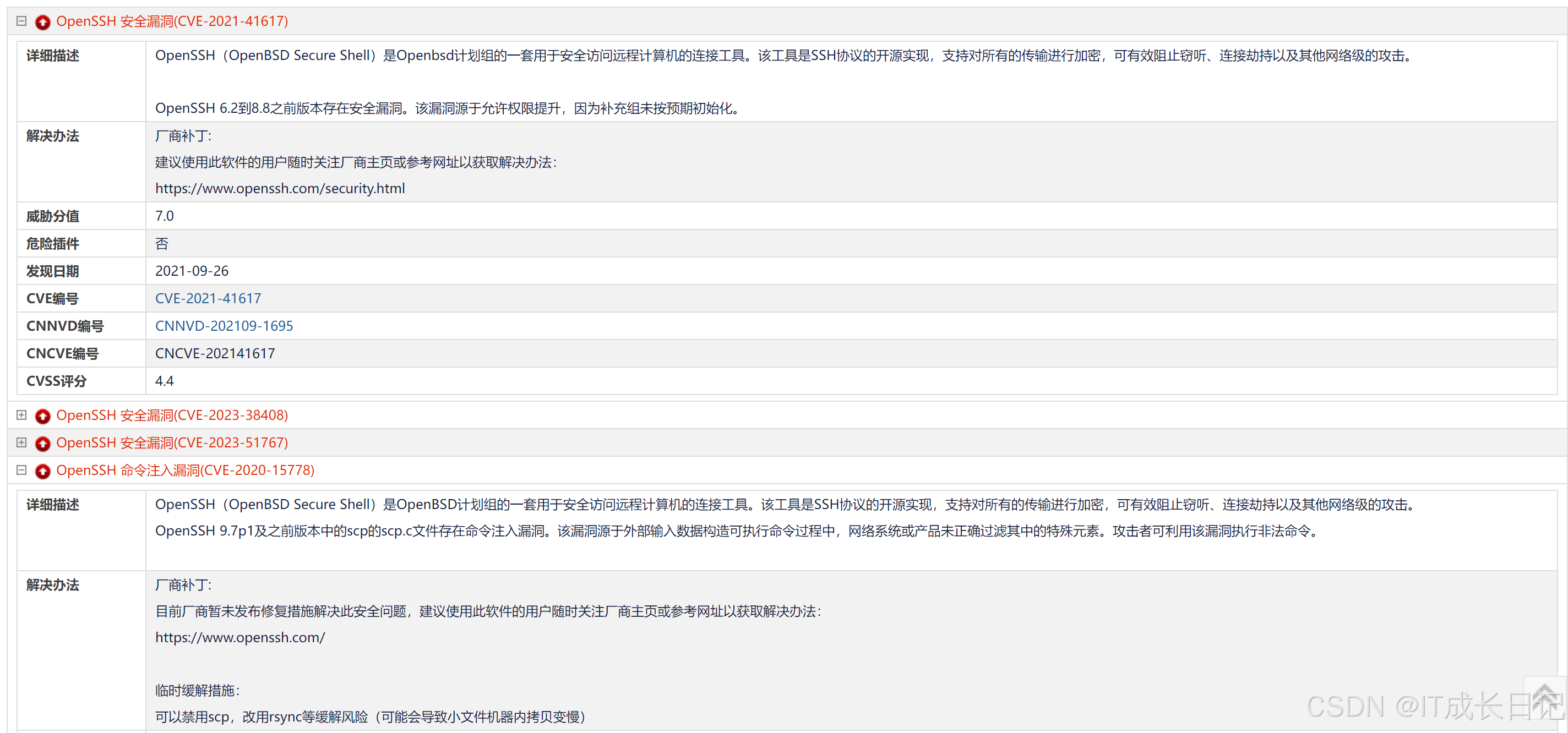Select the discovery date 2021-09-26

[192, 271]
